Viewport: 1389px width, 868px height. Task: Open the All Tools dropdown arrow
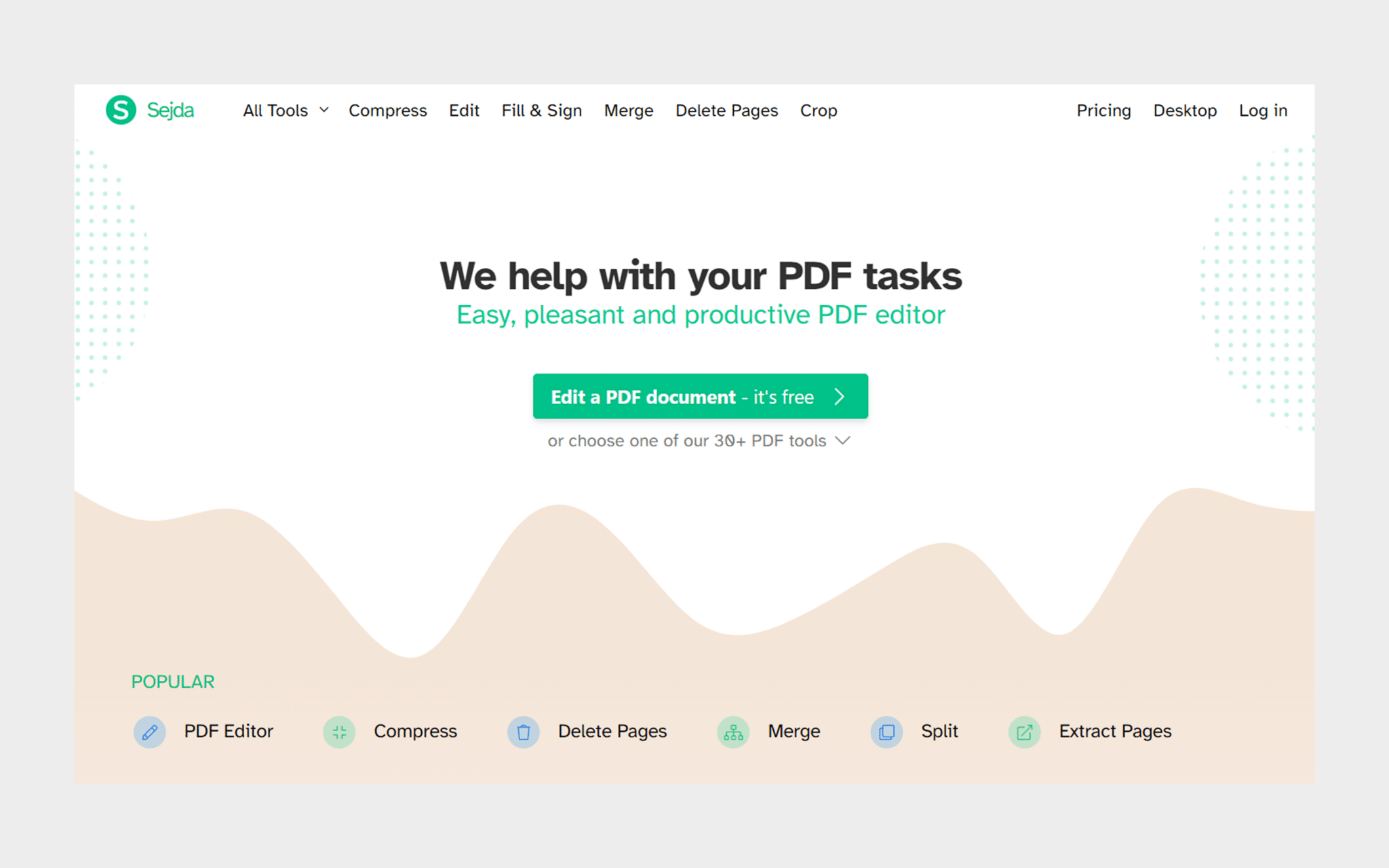(323, 109)
